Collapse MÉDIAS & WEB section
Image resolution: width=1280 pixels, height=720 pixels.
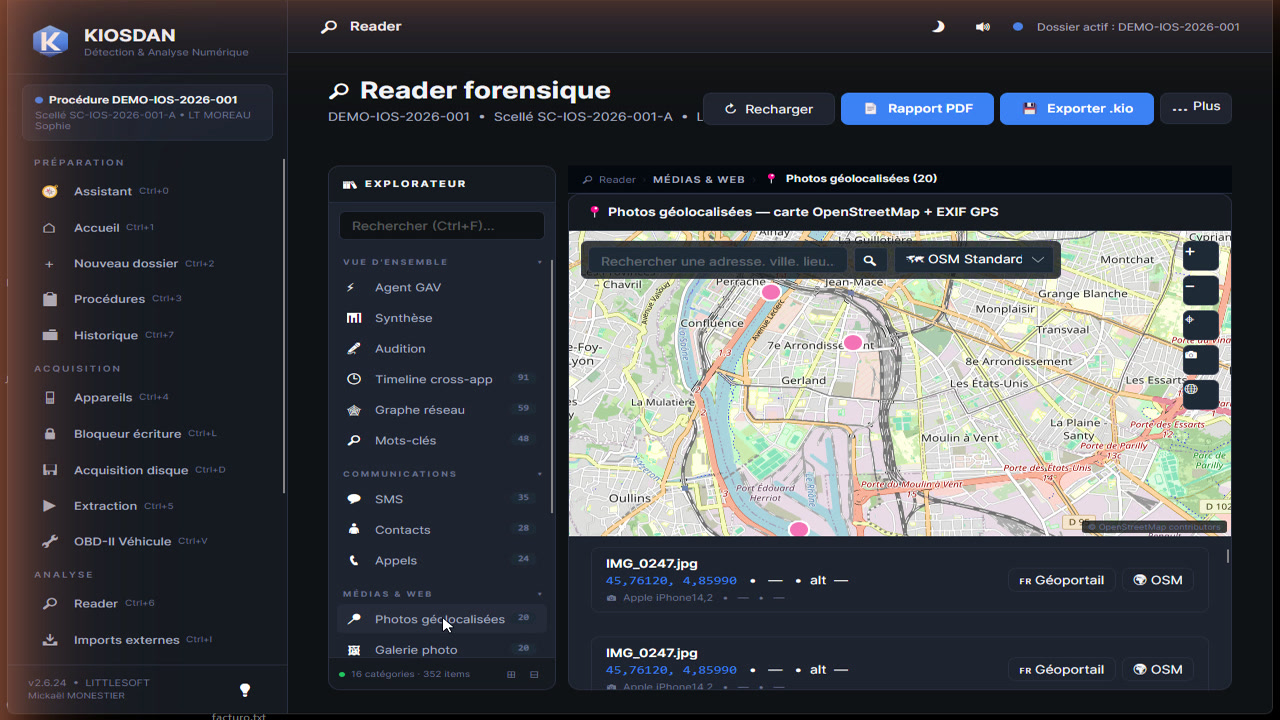pos(540,594)
